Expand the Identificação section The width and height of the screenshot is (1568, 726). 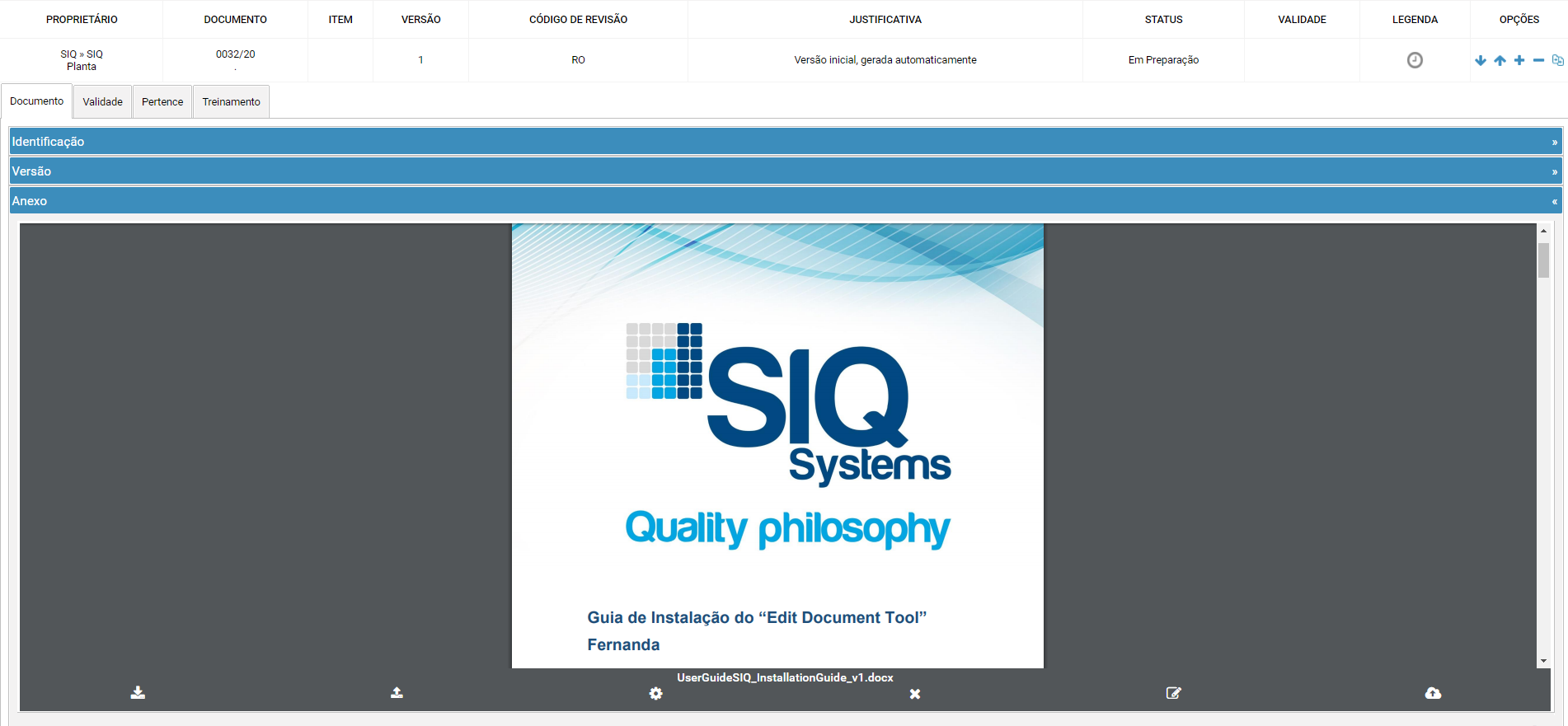786,142
